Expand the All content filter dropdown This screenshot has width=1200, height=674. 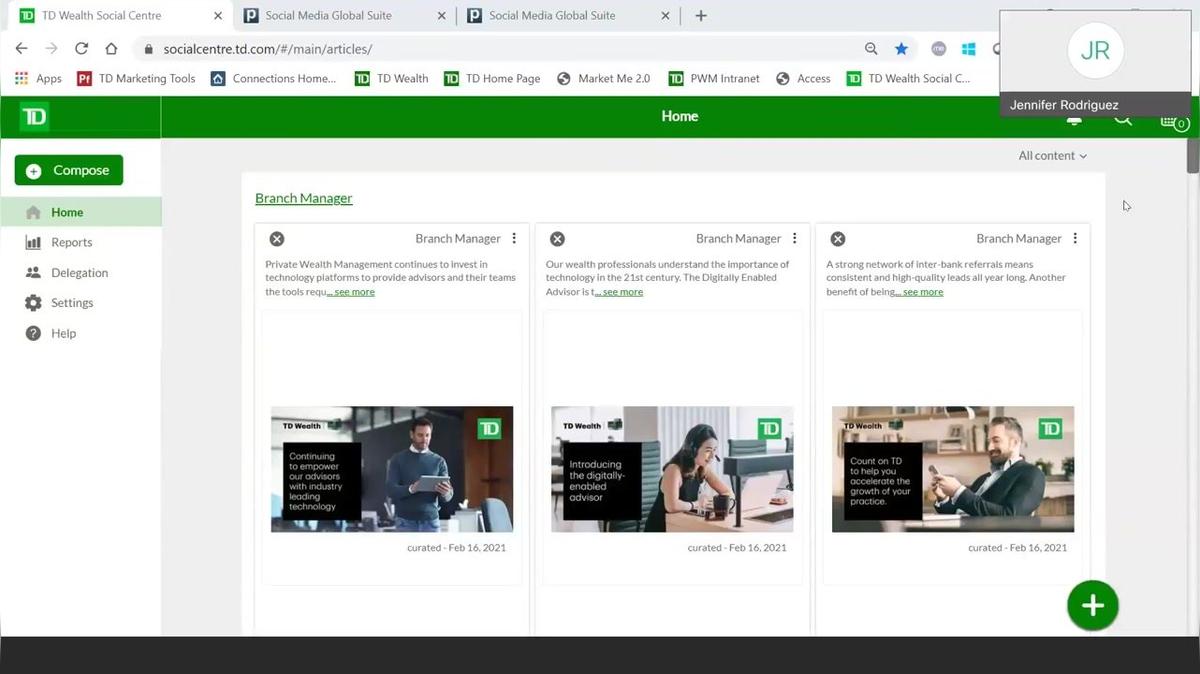point(1052,156)
